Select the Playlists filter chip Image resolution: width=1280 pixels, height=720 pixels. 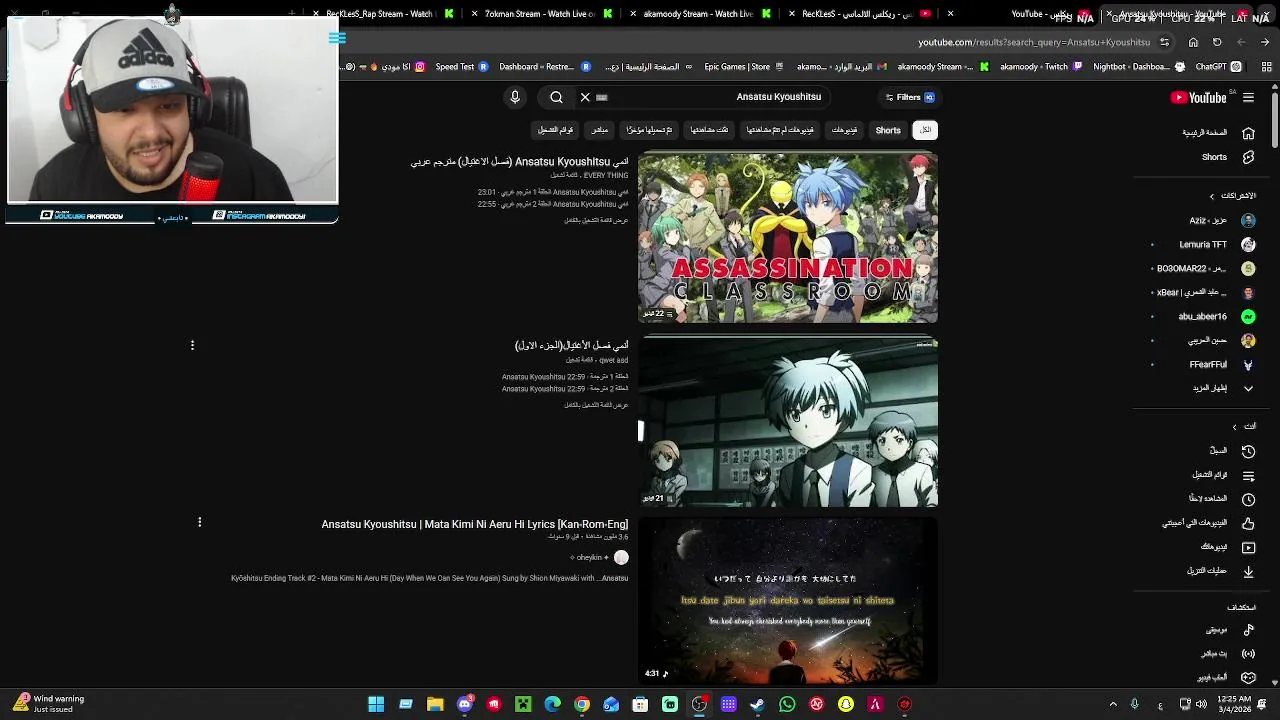click(x=556, y=130)
